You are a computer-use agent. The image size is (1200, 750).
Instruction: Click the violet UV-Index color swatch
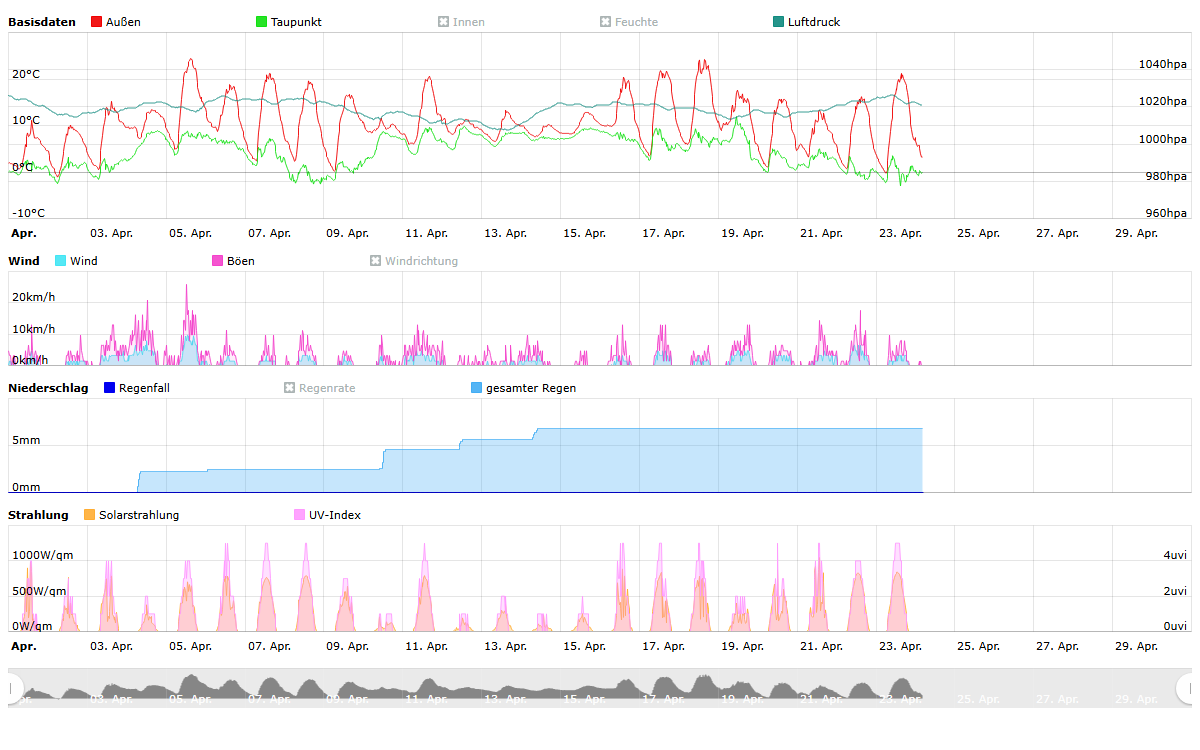click(x=300, y=515)
